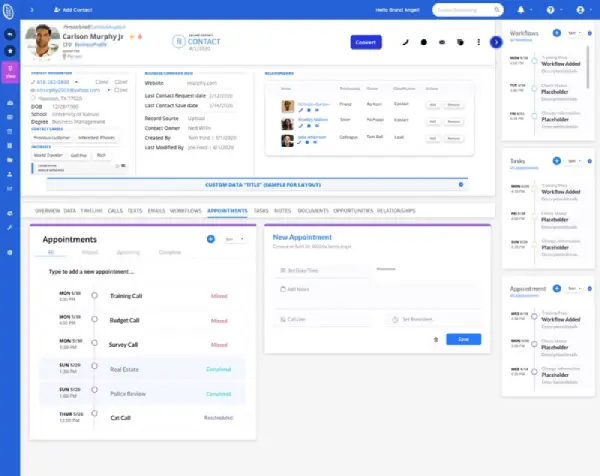Expand the user account dropdown arrow
The height and width of the screenshot is (476, 600).
(x=591, y=10)
